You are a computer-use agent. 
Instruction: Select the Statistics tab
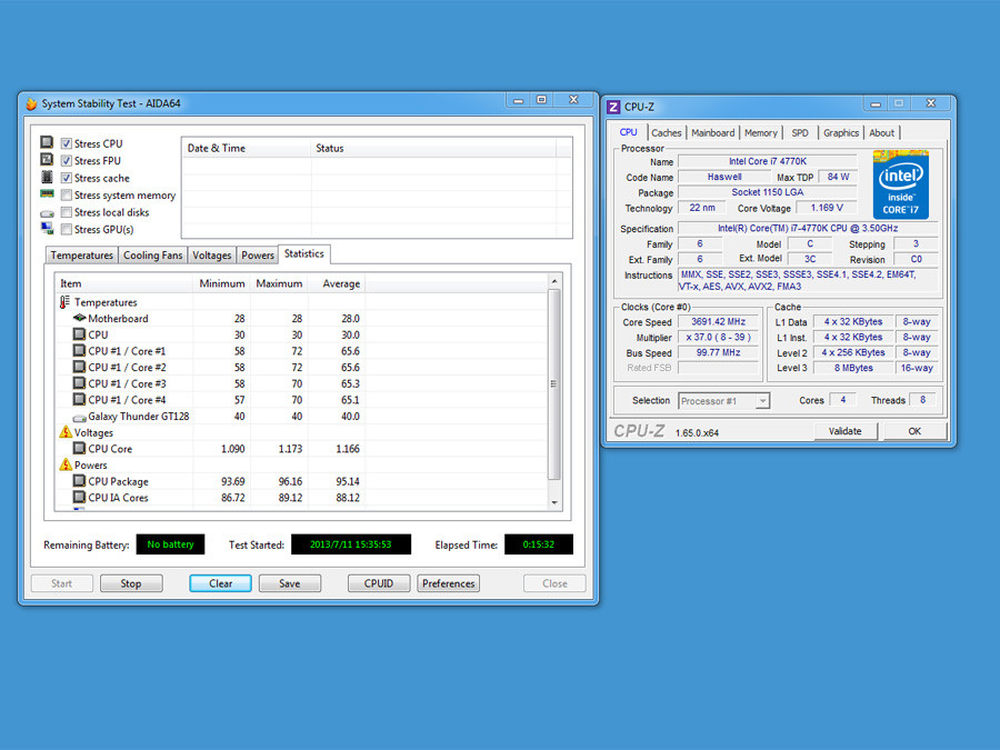point(304,254)
